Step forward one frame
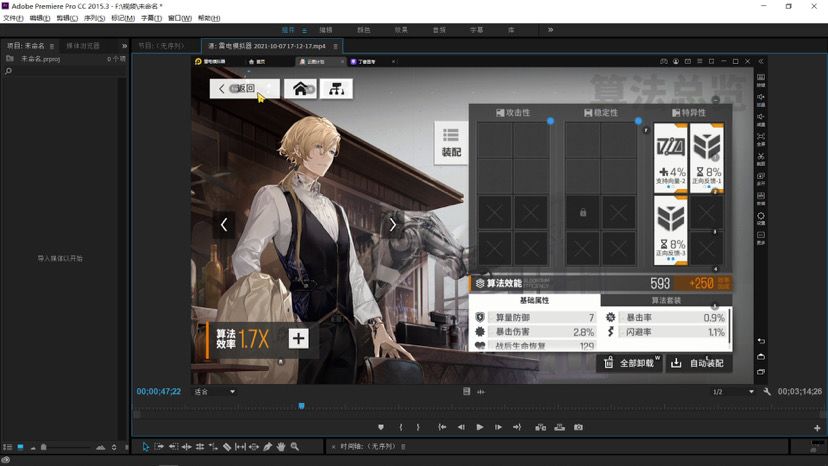828x466 pixels. pos(498,427)
